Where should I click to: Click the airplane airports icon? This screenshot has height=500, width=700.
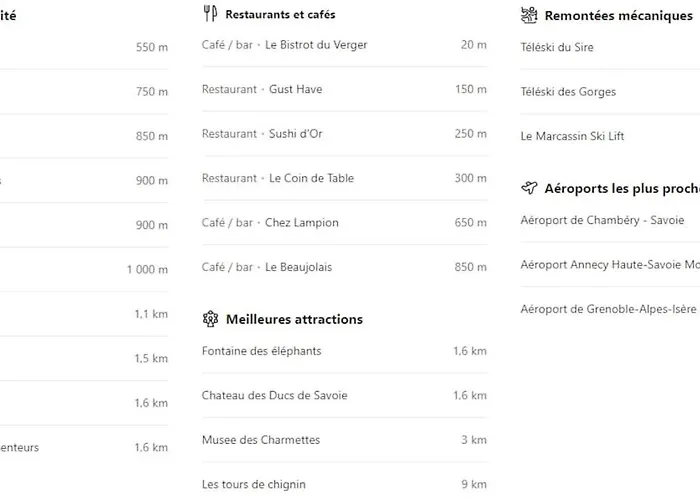529,188
